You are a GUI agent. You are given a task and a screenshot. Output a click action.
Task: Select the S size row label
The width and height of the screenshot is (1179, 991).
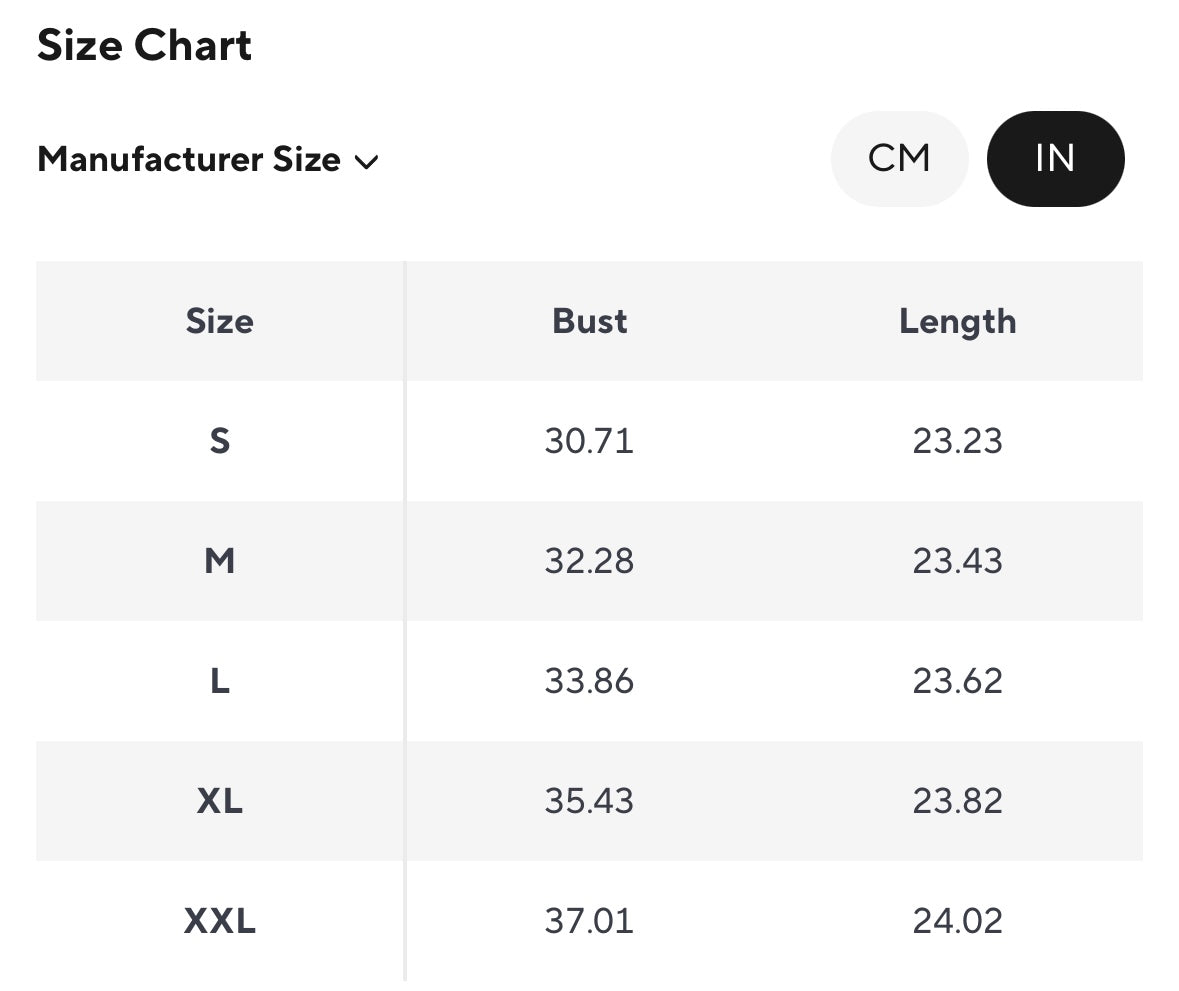tap(220, 441)
